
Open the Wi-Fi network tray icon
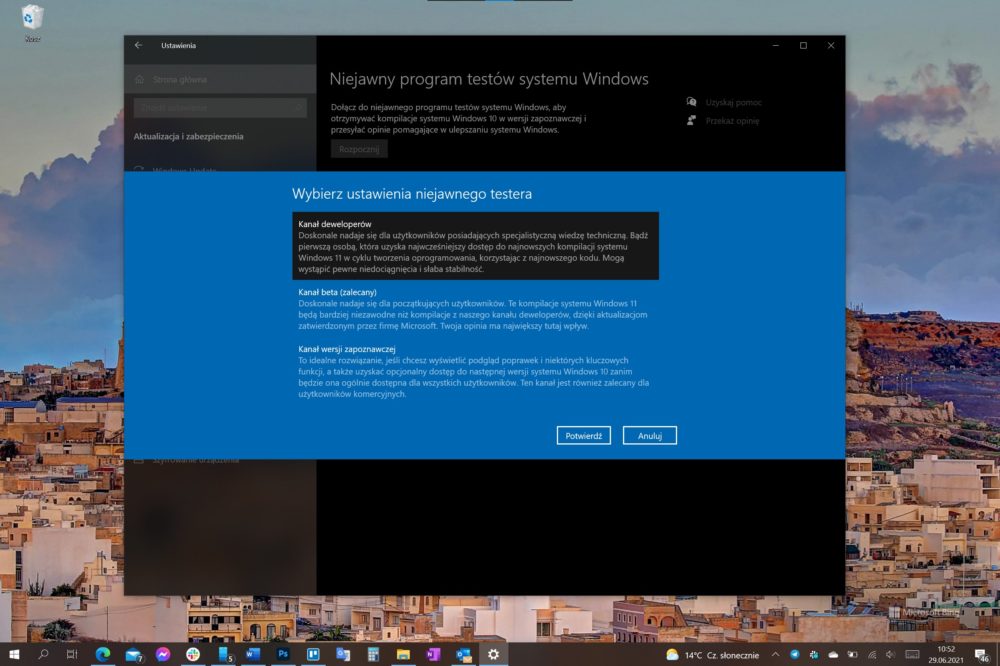(872, 655)
